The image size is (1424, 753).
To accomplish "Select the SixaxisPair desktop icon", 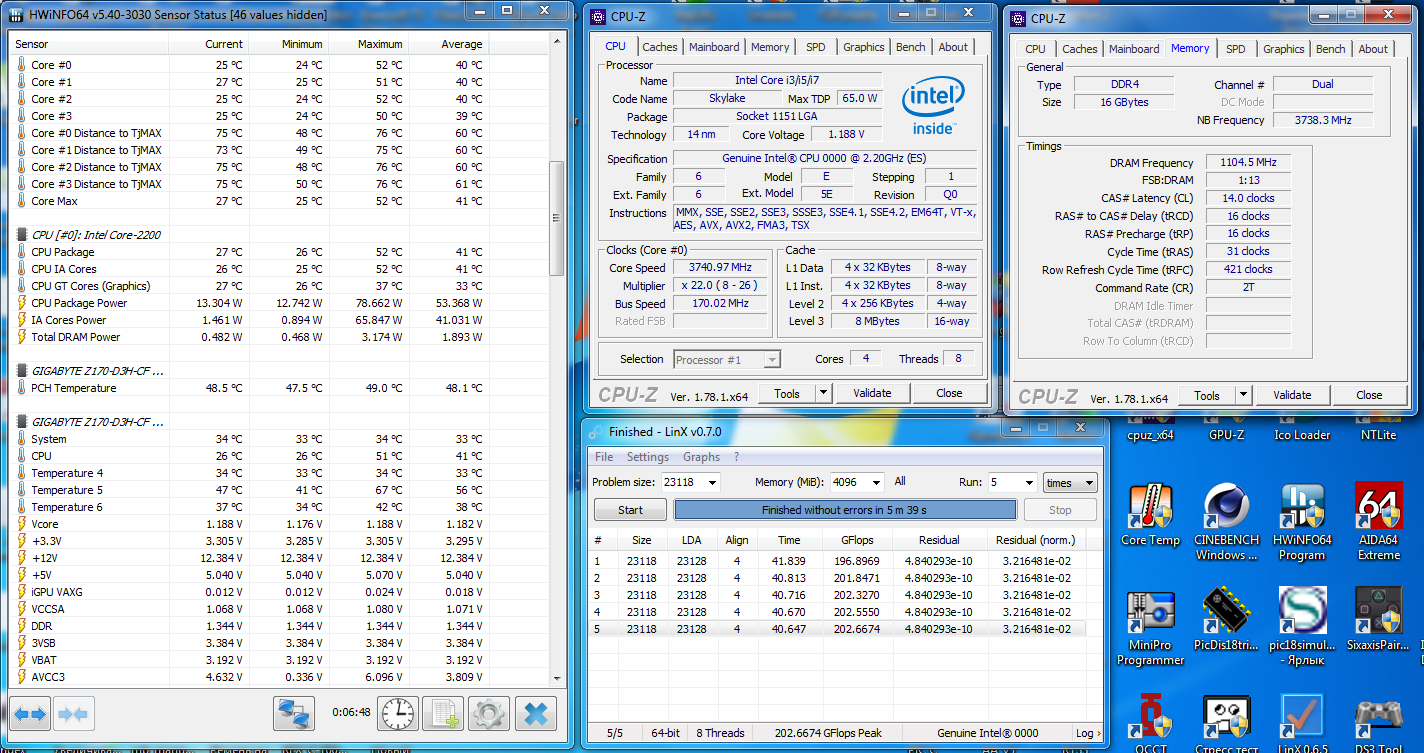I will 1378,620.
